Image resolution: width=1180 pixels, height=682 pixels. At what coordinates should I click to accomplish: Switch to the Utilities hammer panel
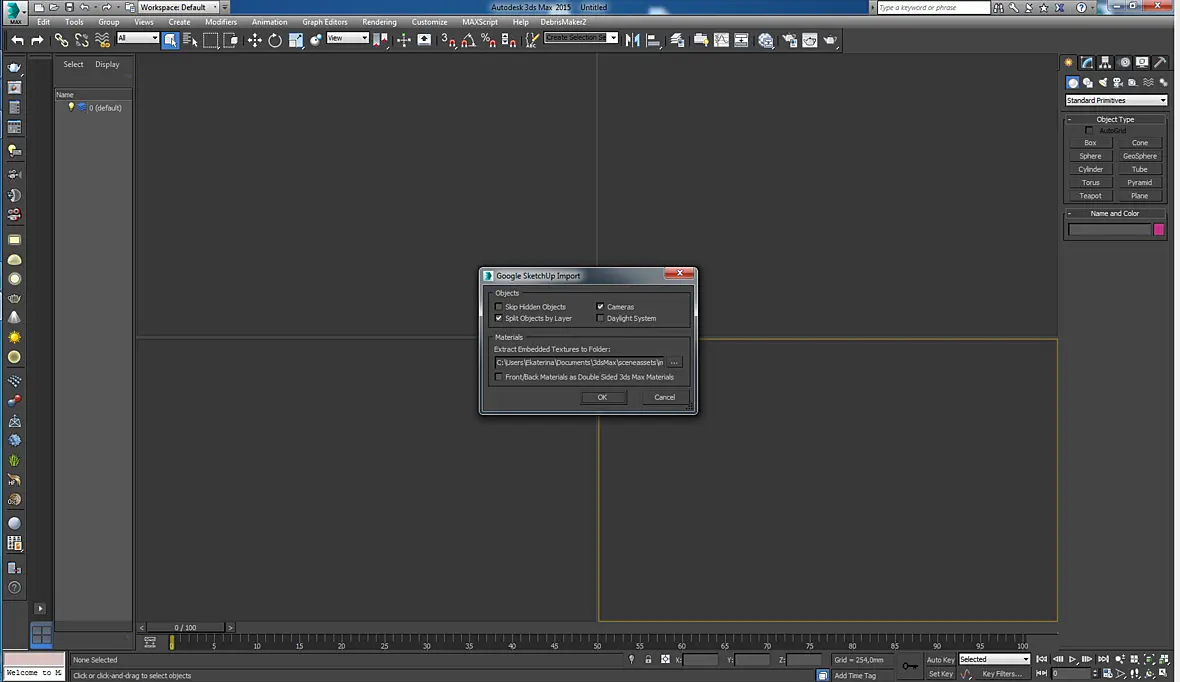pos(1160,62)
